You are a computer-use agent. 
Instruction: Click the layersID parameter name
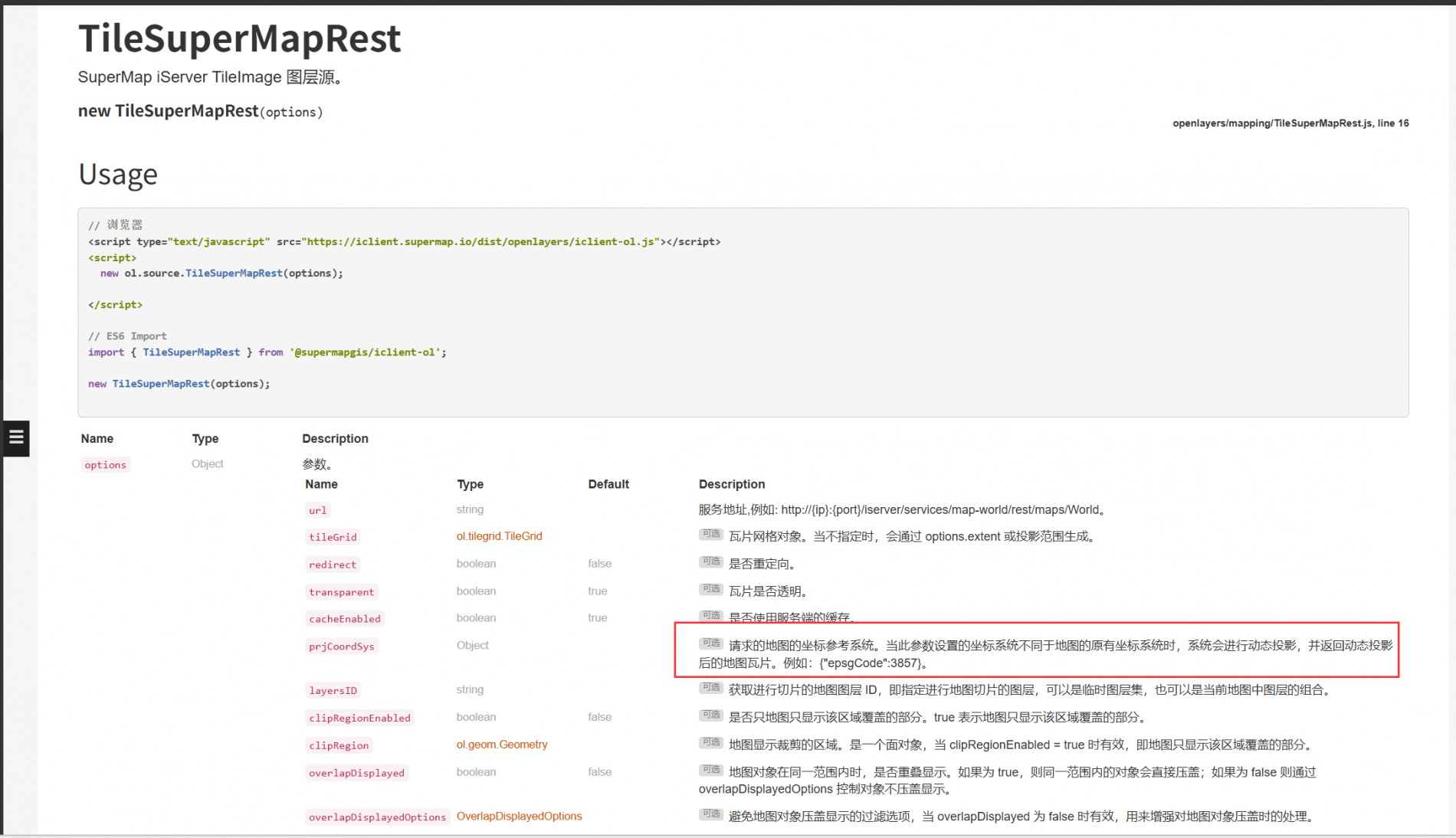pos(333,691)
